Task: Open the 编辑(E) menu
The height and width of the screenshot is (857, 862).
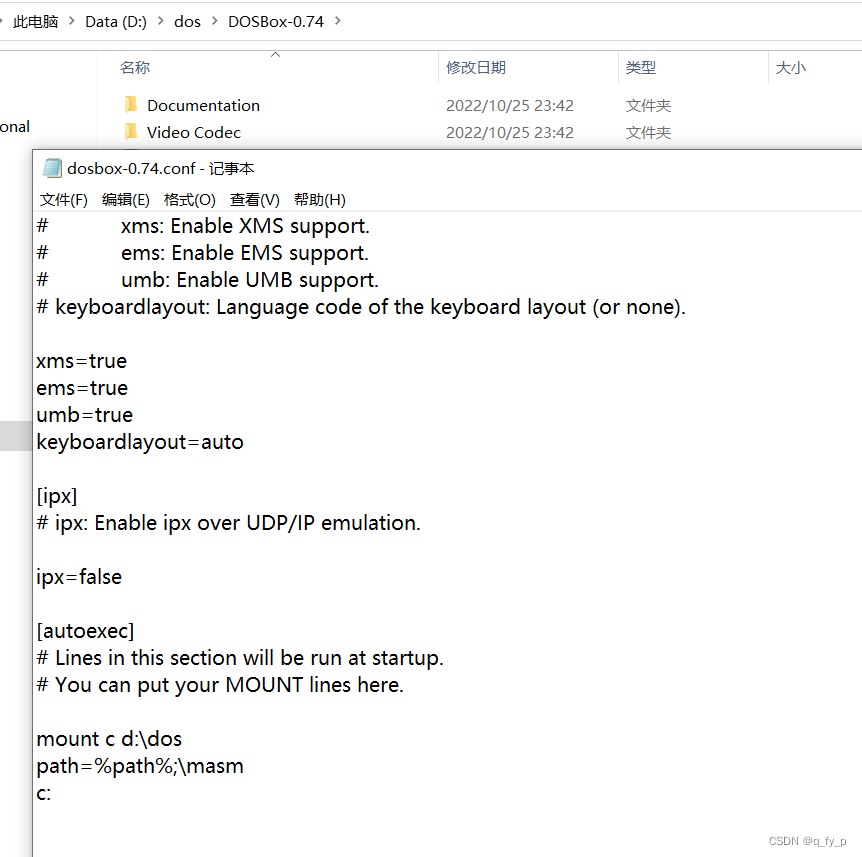Action: click(125, 199)
